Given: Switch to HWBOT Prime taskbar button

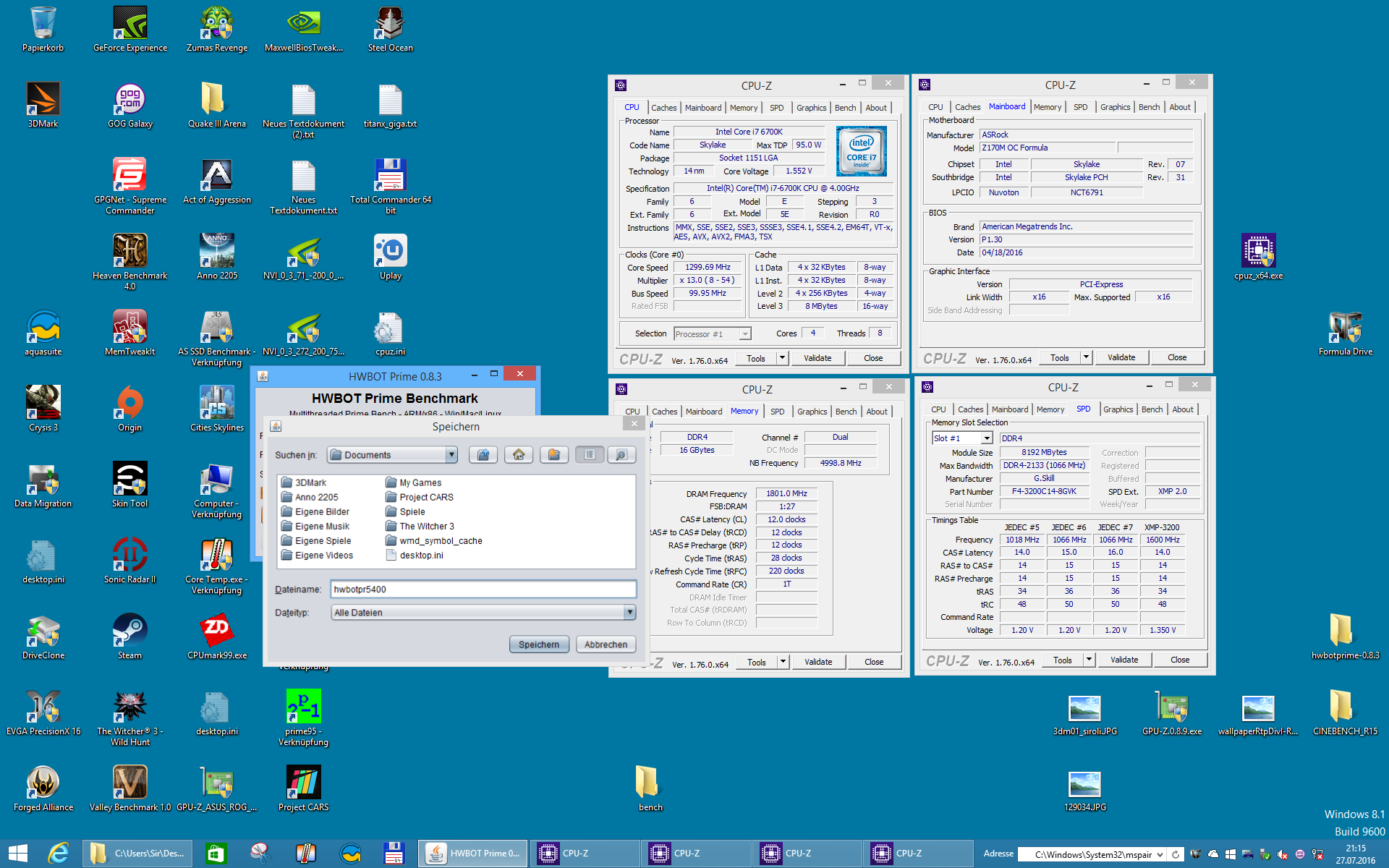Looking at the screenshot, I should pos(473,854).
